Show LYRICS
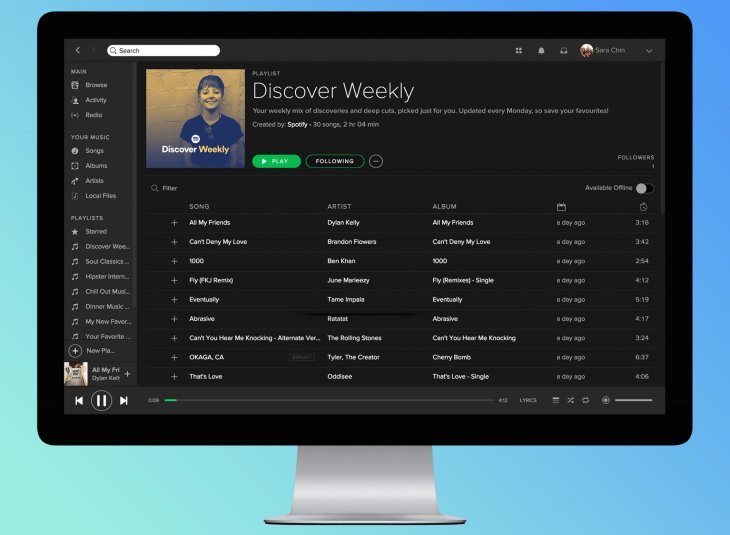Image resolution: width=730 pixels, height=535 pixels. 528,400
